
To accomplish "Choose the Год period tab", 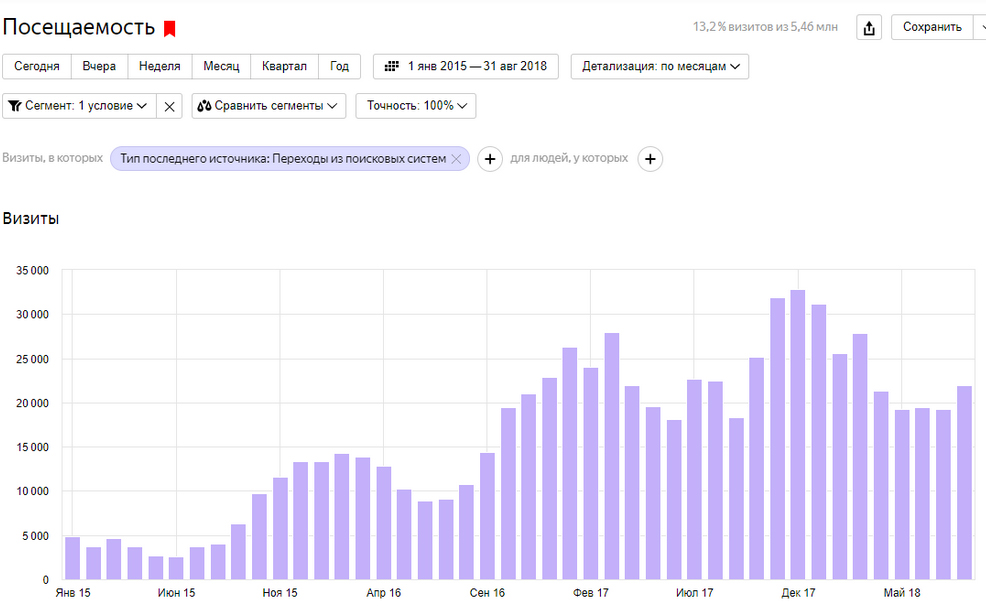I will click(340, 66).
